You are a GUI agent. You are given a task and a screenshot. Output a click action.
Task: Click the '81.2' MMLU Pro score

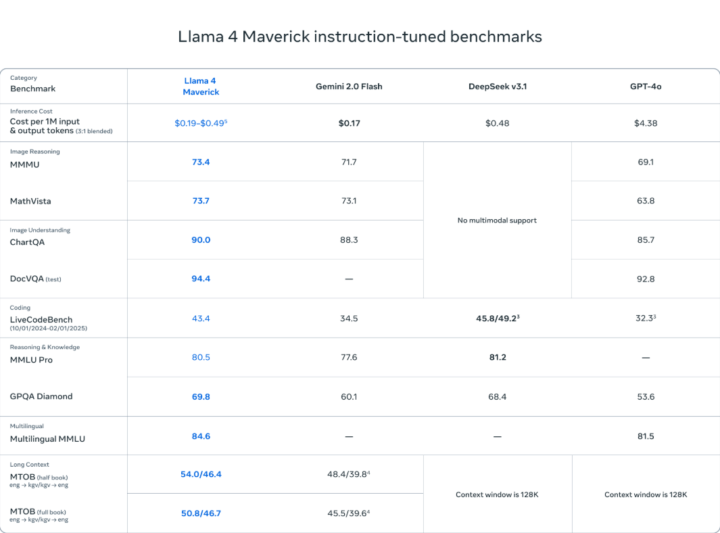click(x=497, y=357)
